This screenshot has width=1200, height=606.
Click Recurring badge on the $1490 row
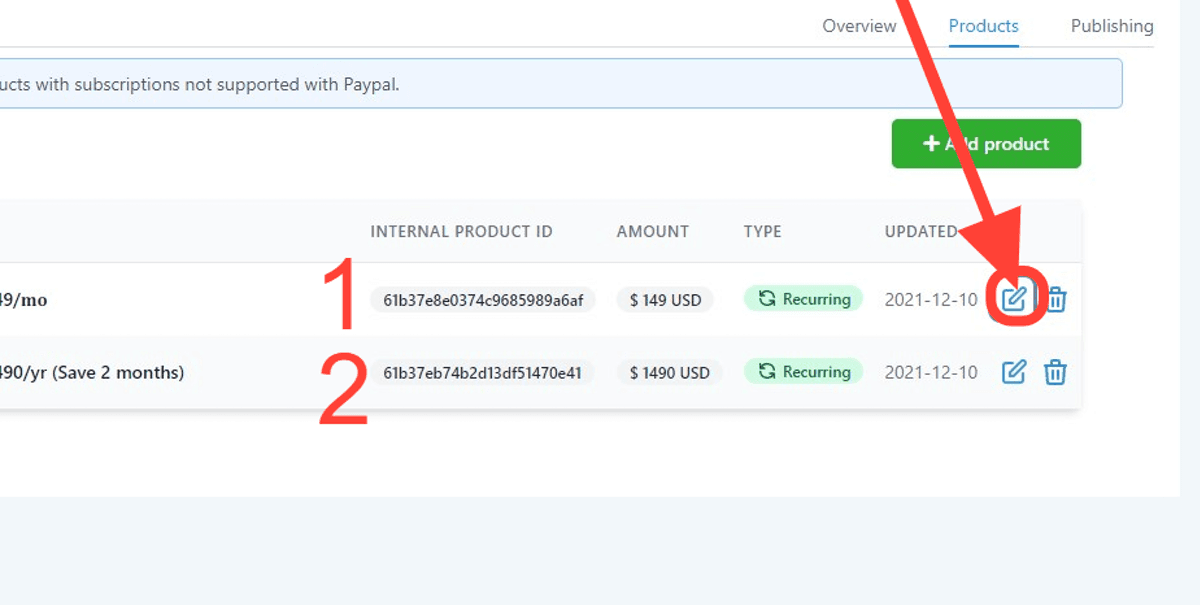[803, 372]
